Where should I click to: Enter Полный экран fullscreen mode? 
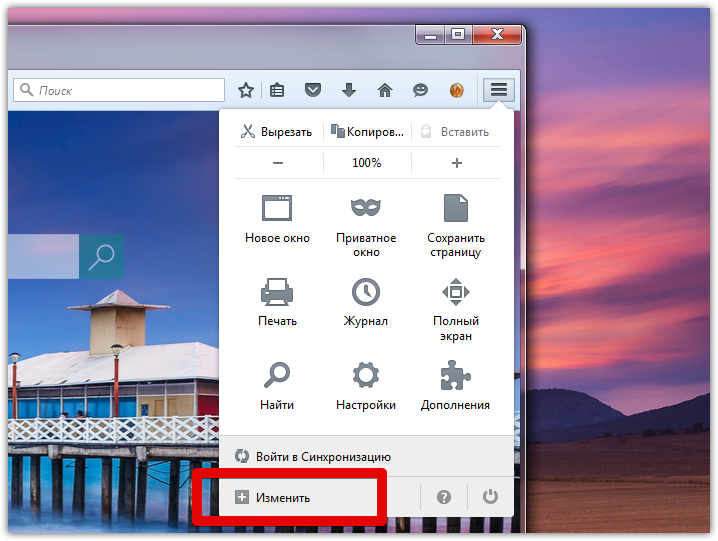[x=456, y=309]
